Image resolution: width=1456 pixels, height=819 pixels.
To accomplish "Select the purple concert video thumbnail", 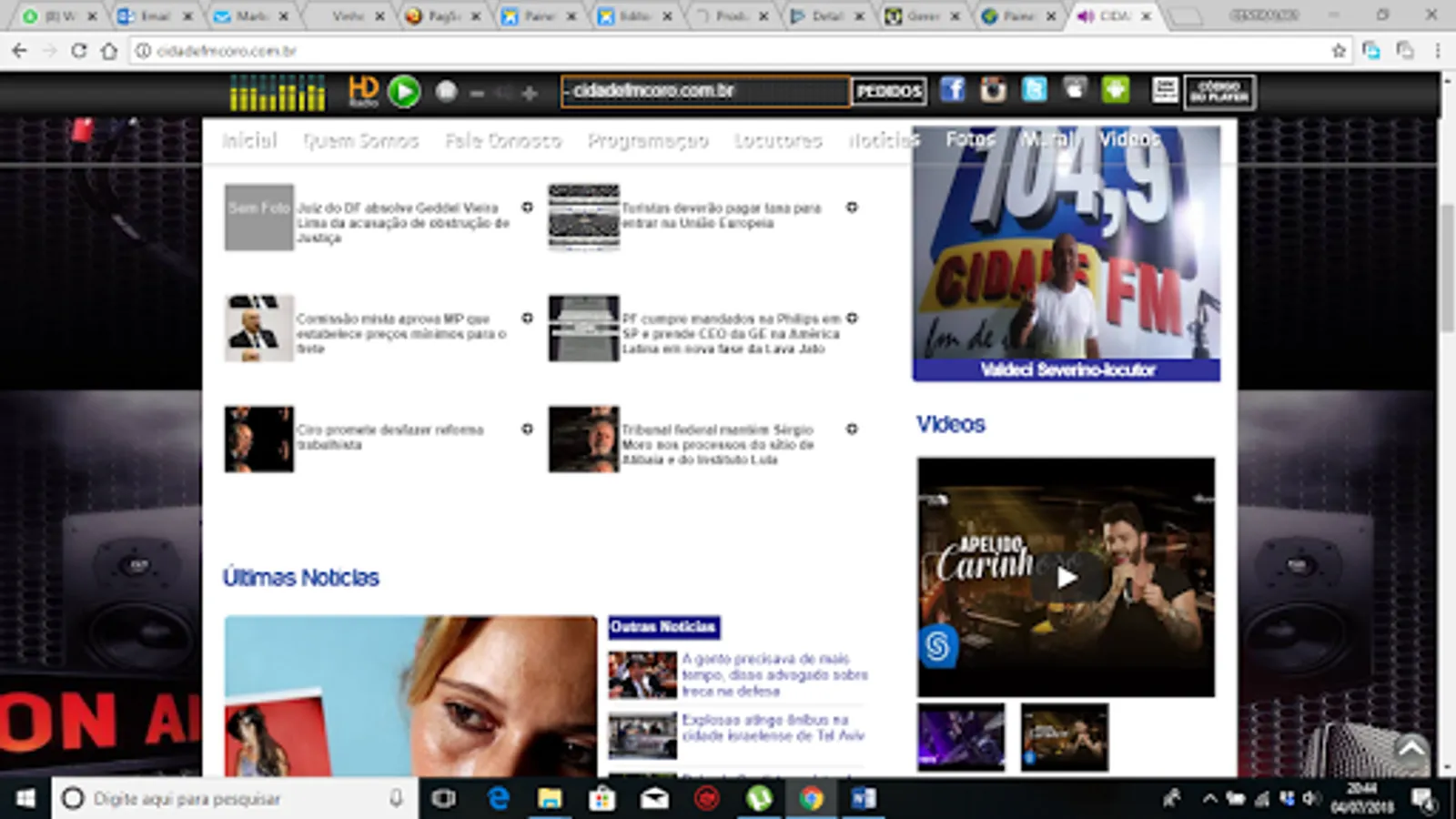I will 961,737.
